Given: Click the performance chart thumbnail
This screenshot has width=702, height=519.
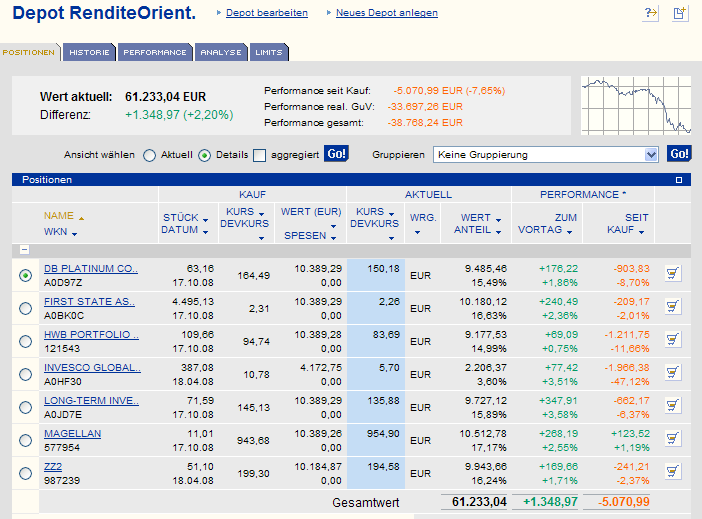Looking at the screenshot, I should click(x=636, y=106).
